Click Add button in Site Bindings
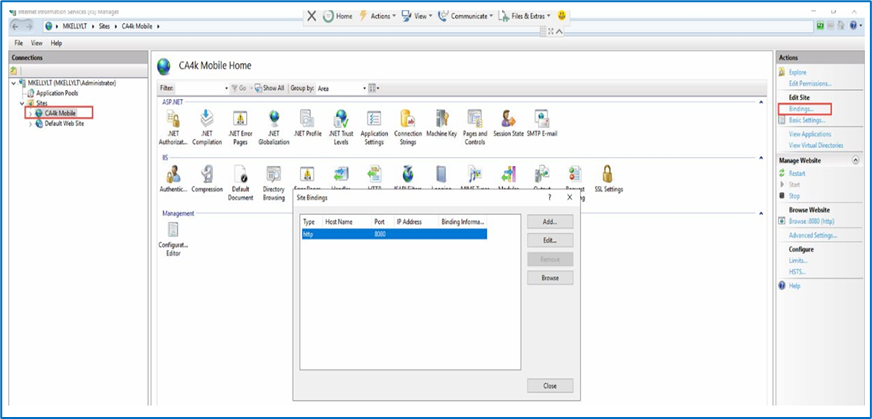872x419 pixels. coord(550,221)
